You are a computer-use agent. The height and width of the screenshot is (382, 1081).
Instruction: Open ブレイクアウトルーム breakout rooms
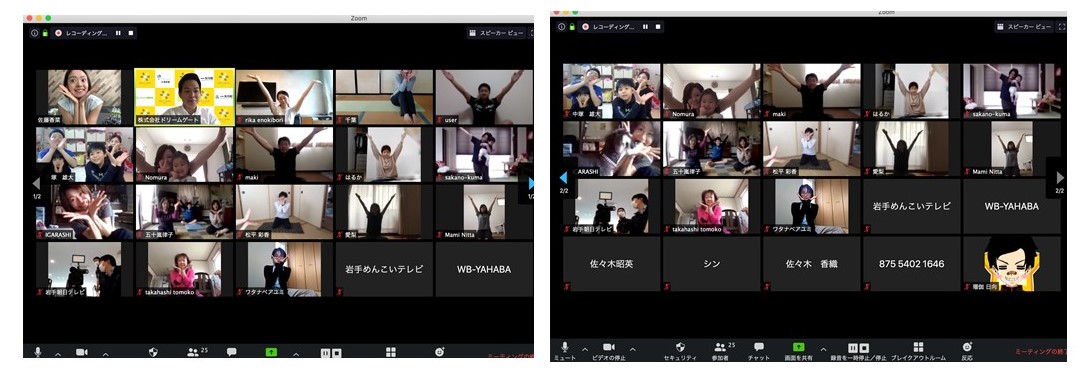pos(918,348)
